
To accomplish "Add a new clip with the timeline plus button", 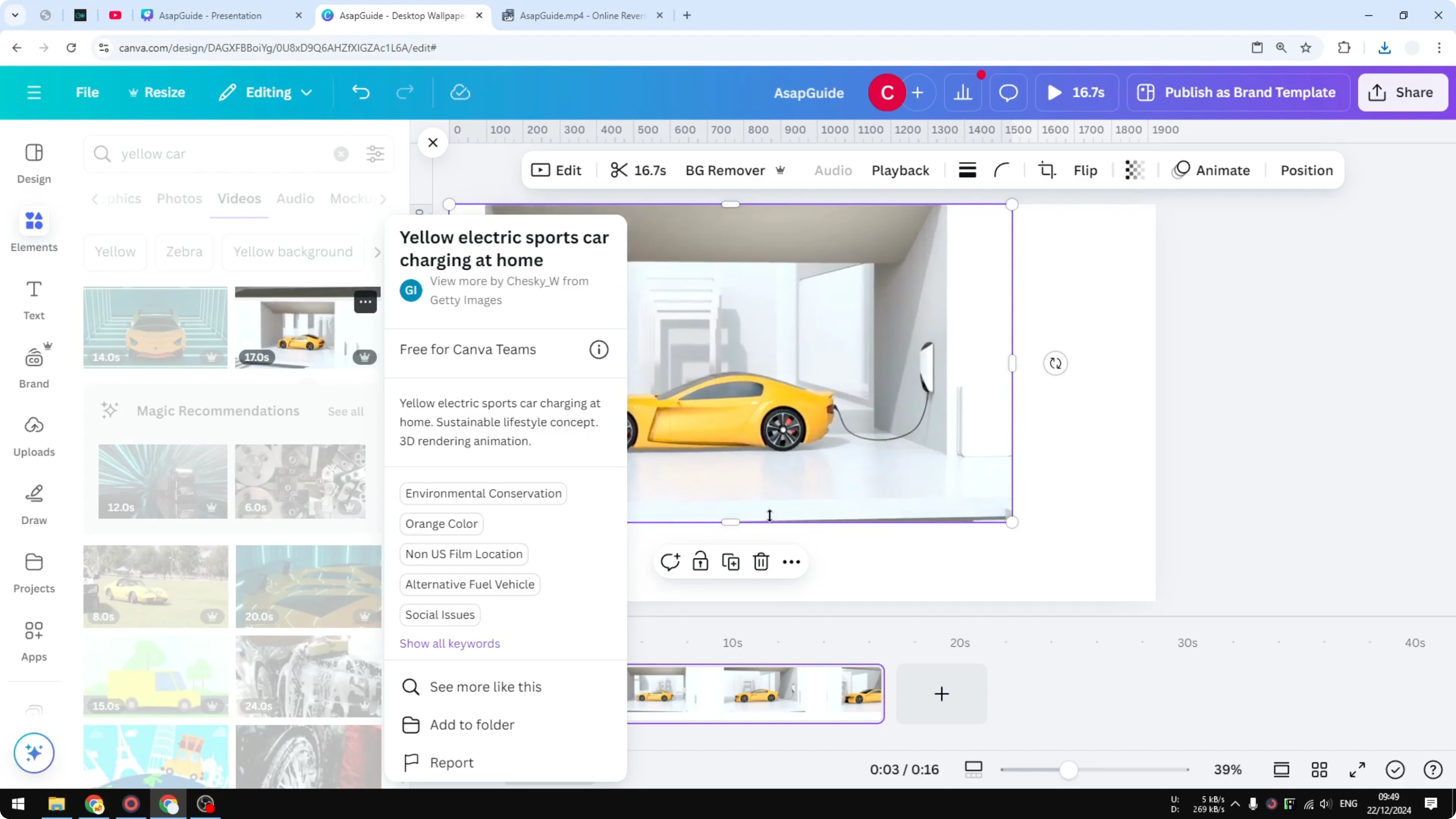I will click(941, 694).
